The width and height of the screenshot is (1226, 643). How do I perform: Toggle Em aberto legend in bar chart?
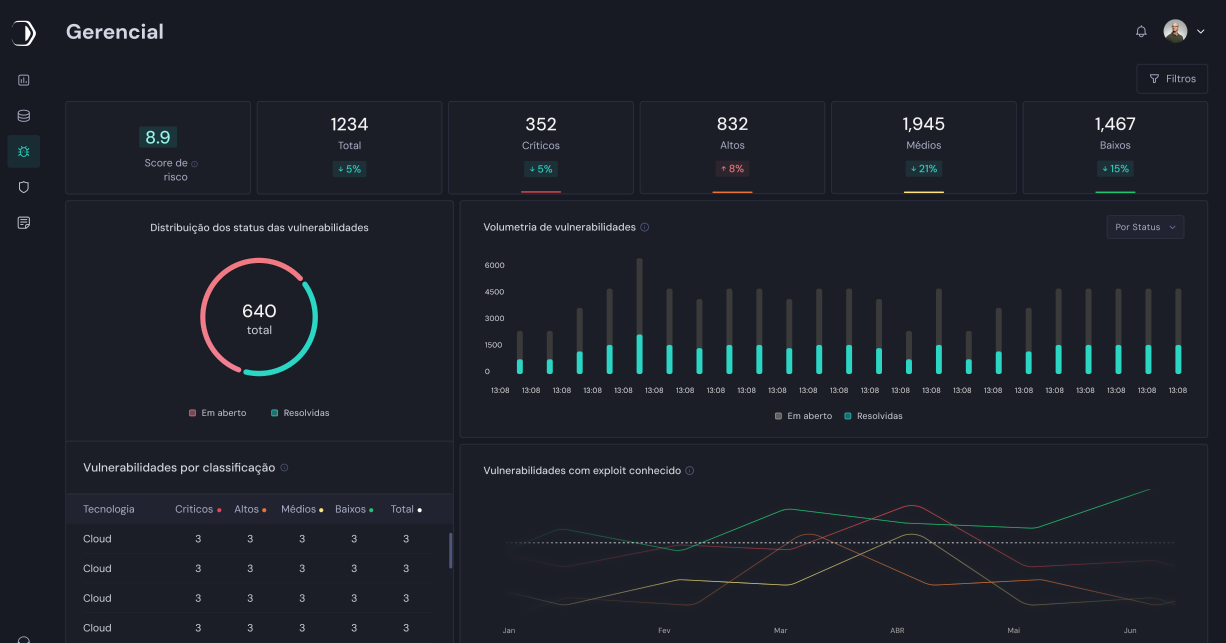[x=803, y=416]
